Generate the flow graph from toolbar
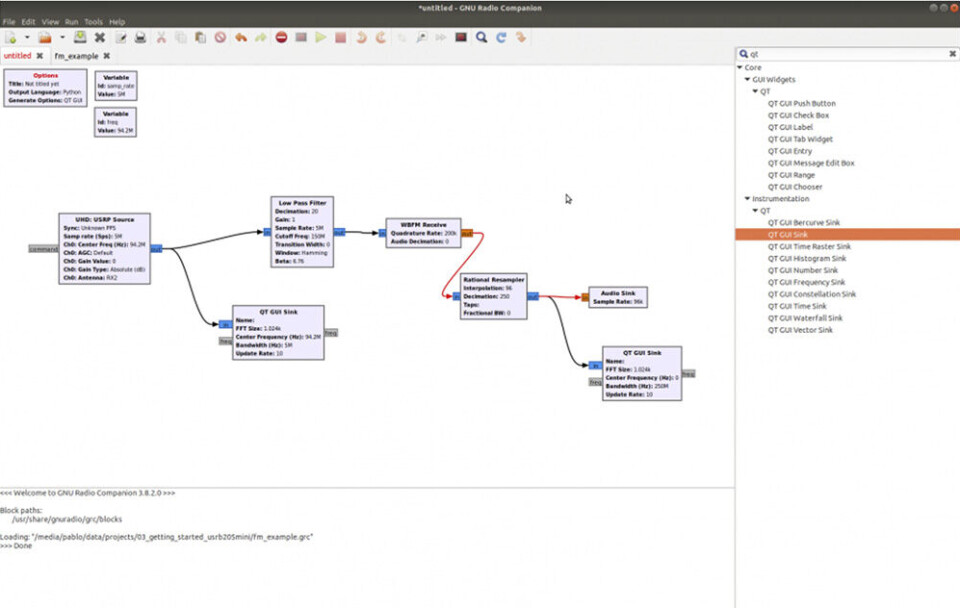The width and height of the screenshot is (960, 608). pyautogui.click(x=301, y=37)
